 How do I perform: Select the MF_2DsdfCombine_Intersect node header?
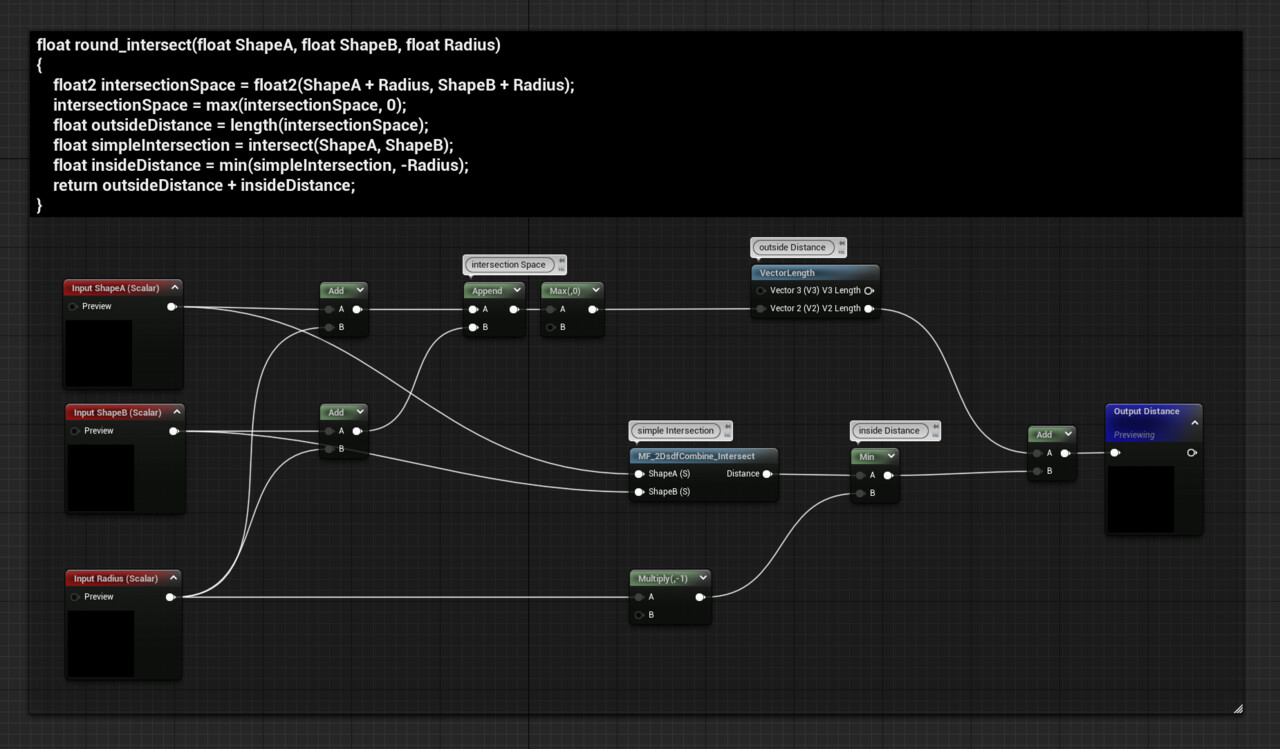[x=701, y=455]
